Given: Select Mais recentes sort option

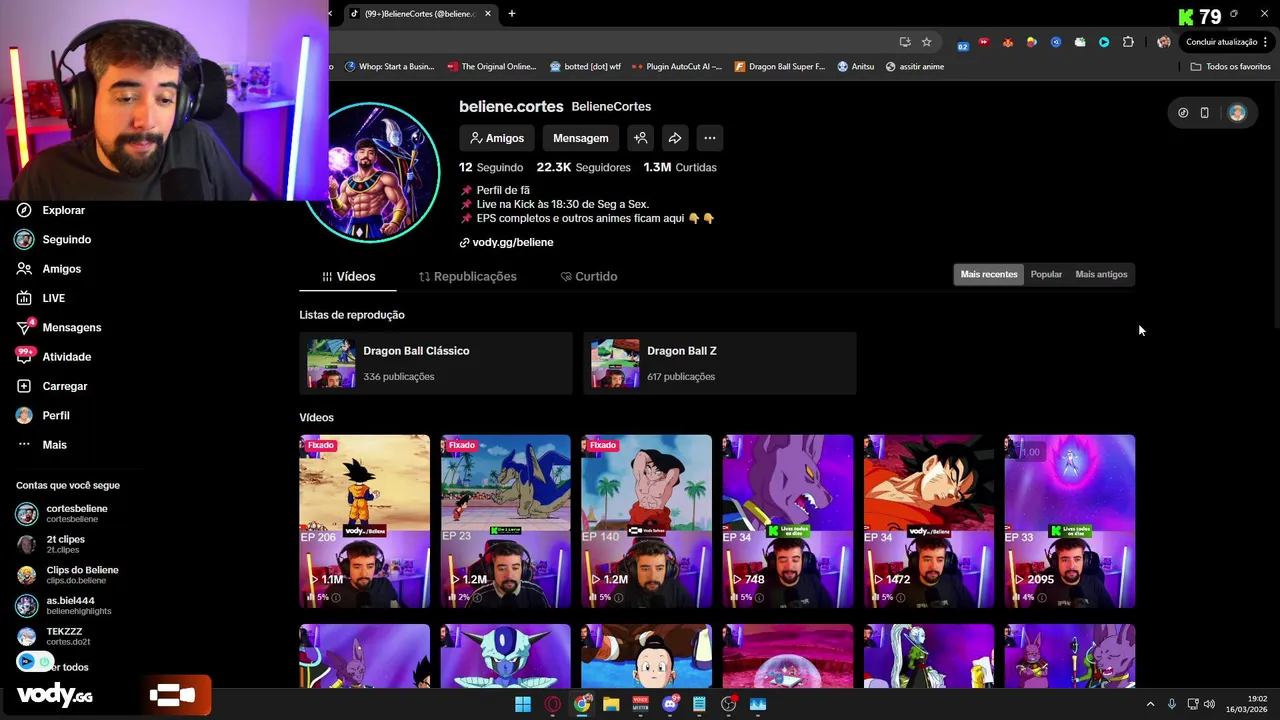Looking at the screenshot, I should (989, 274).
